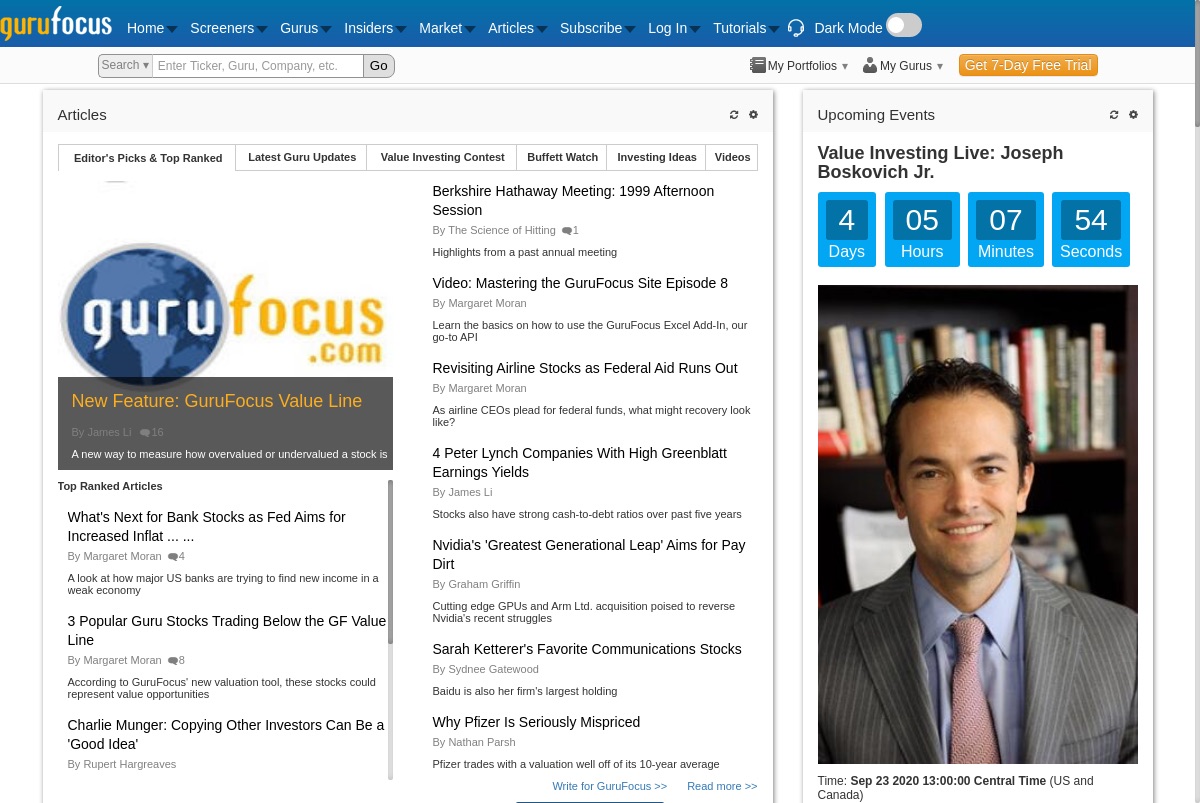This screenshot has height=803, width=1200.
Task: Open Upcoming Events settings gear
Action: click(1133, 115)
